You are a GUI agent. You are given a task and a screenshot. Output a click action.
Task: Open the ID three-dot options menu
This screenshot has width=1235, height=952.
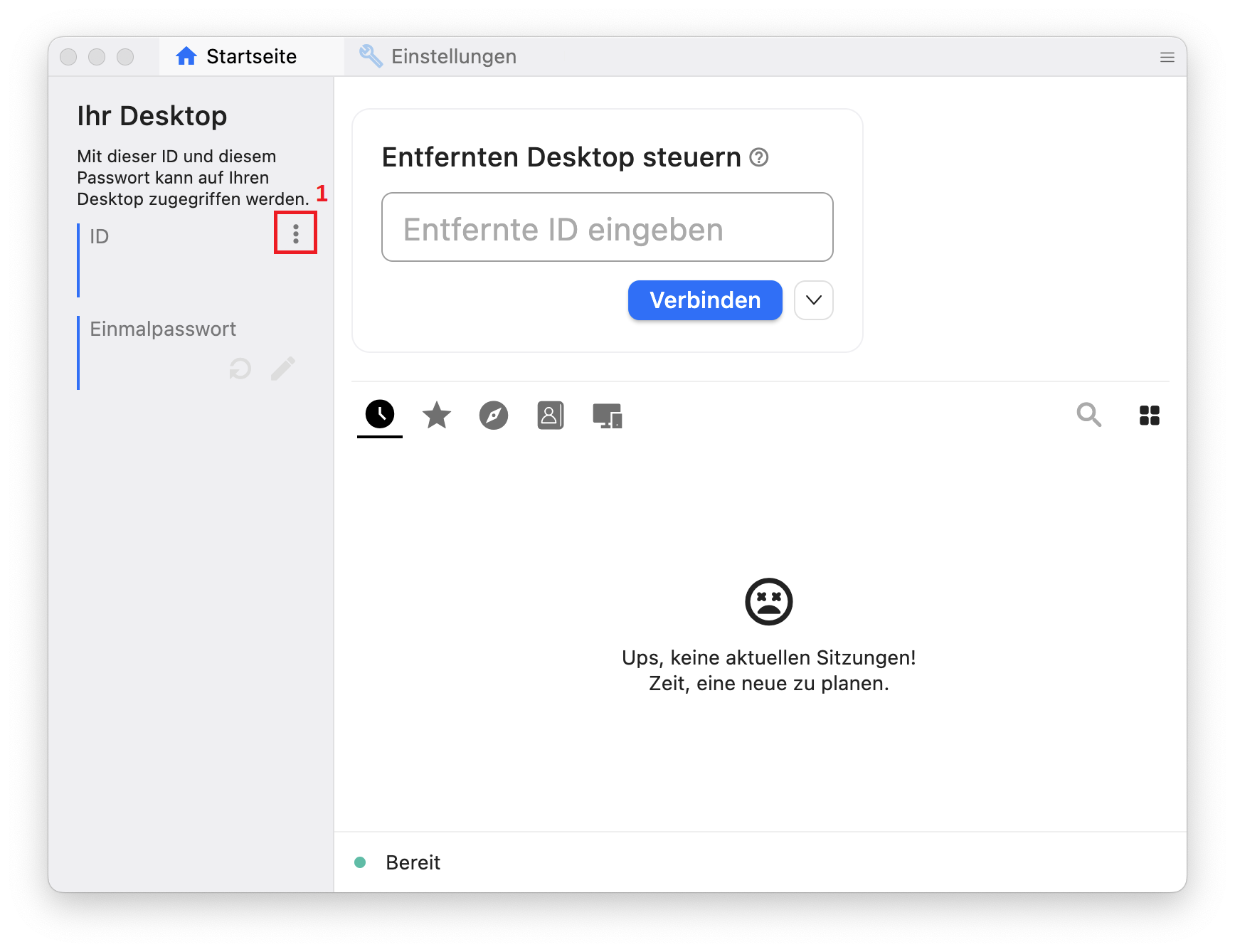(x=296, y=233)
